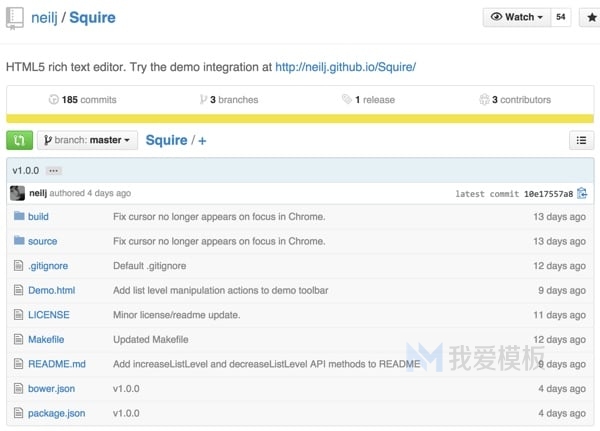This screenshot has width=600, height=431.
Task: Open the Watch dropdown button
Action: click(517, 17)
